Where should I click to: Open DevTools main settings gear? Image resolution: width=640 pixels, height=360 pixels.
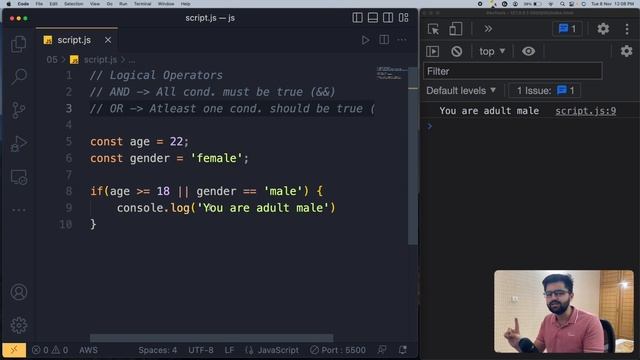603,29
